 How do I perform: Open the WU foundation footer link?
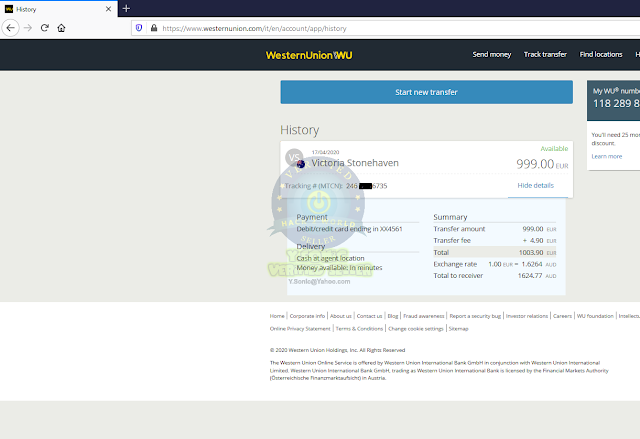point(595,316)
